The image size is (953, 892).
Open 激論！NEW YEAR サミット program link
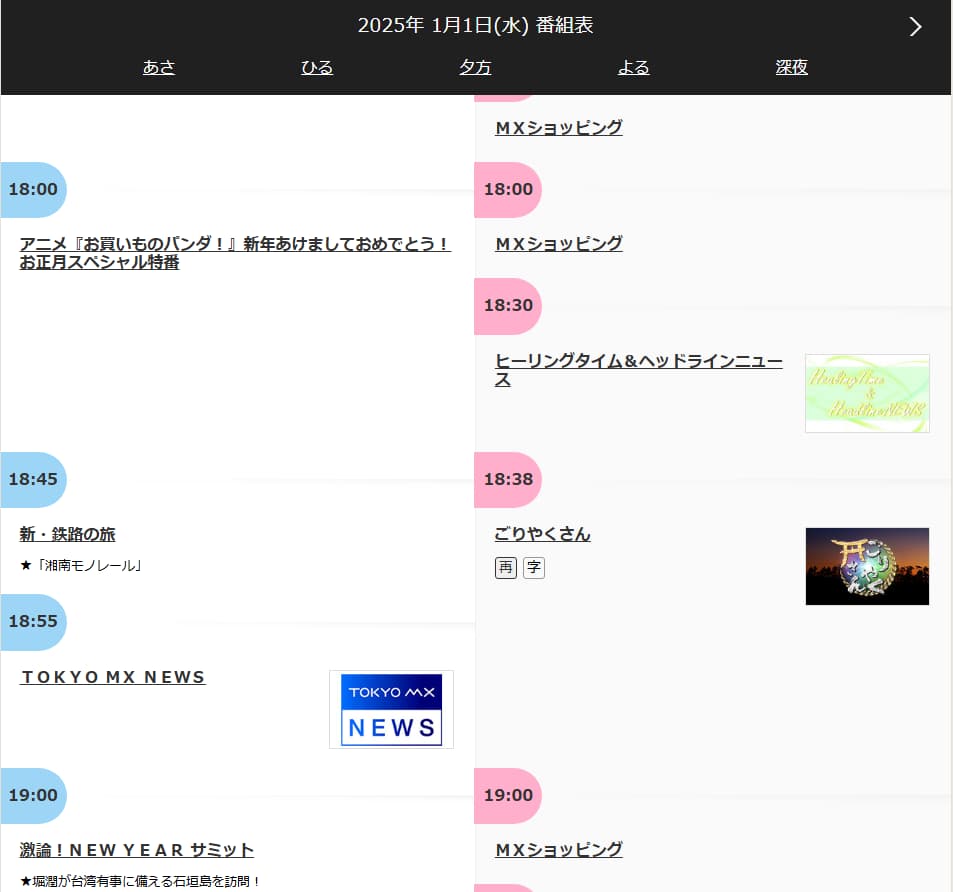[x=137, y=850]
